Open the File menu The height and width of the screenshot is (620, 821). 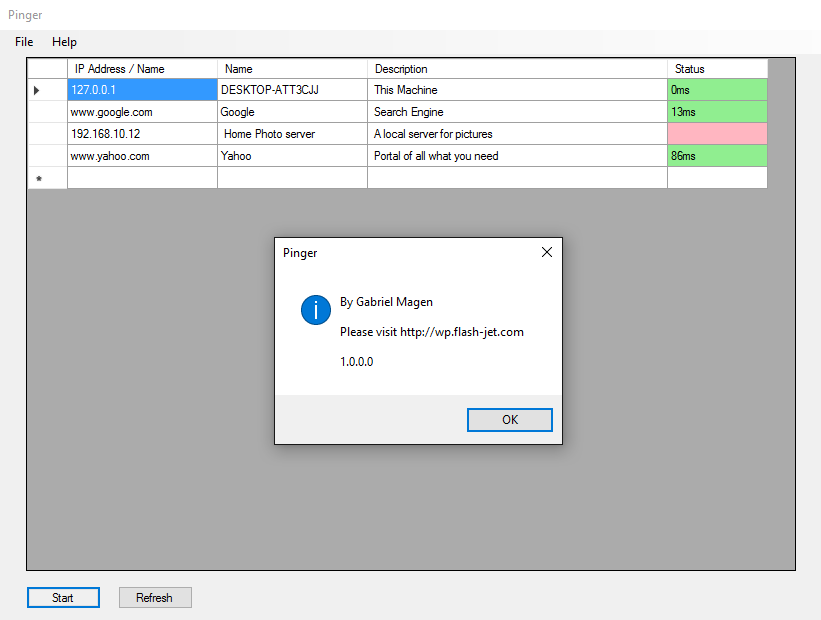[x=24, y=42]
